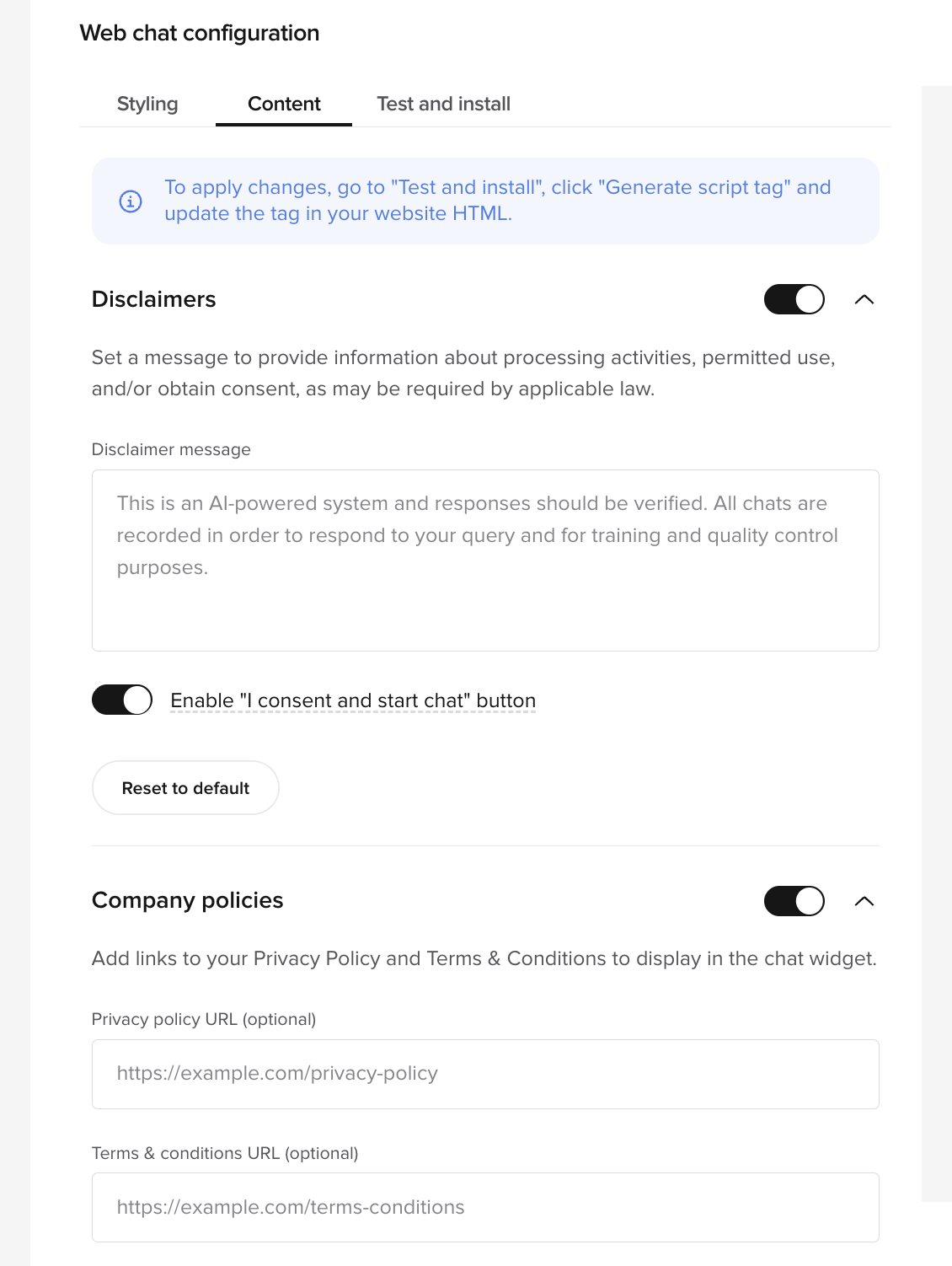The image size is (952, 1266).
Task: Open the Test and install tab
Action: pos(443,104)
